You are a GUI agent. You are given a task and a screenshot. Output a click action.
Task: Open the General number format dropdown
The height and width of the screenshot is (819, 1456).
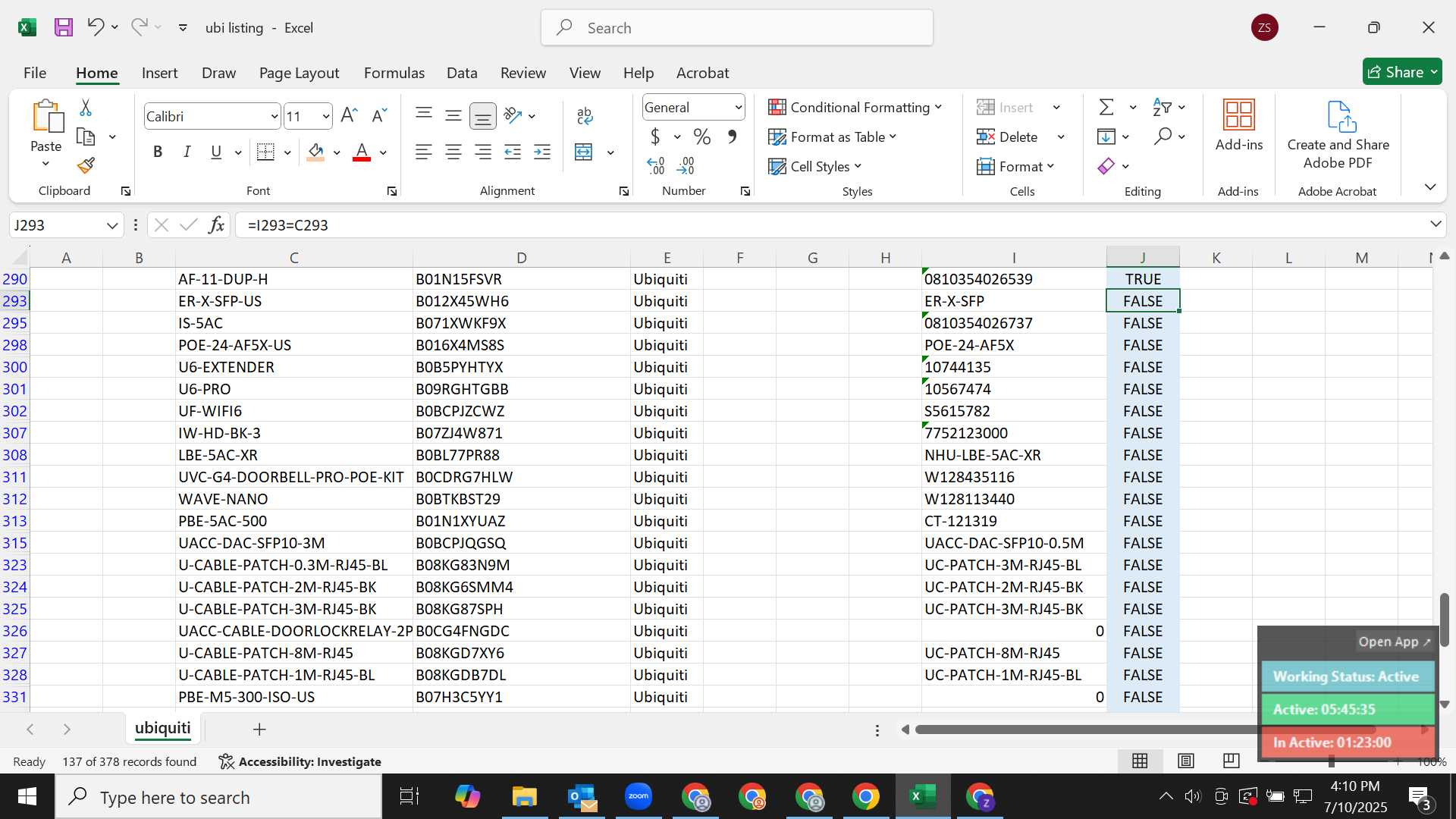tap(738, 108)
